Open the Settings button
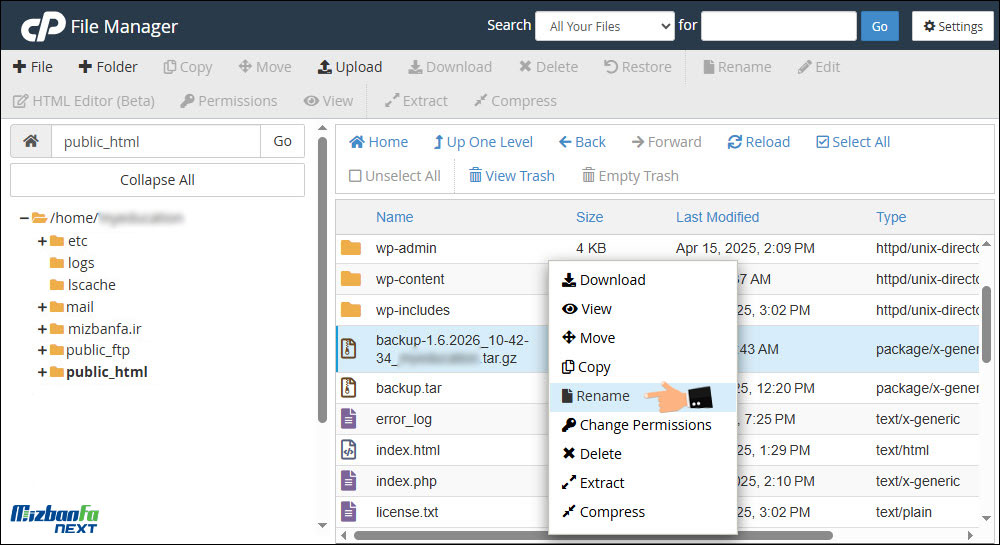This screenshot has height=545, width=1000. pos(952,26)
